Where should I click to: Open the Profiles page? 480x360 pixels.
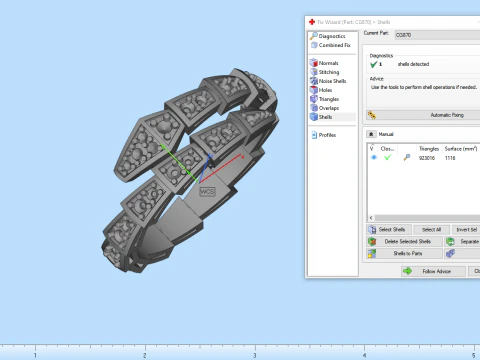(x=323, y=135)
